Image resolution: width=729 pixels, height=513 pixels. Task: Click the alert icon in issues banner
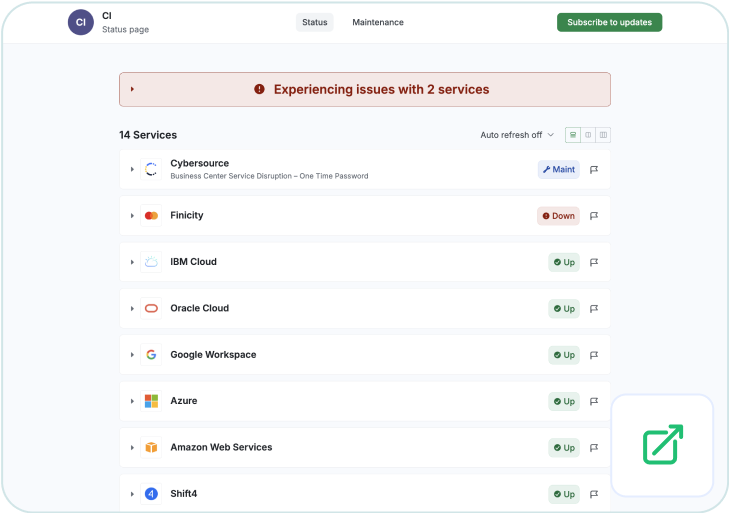[259, 89]
